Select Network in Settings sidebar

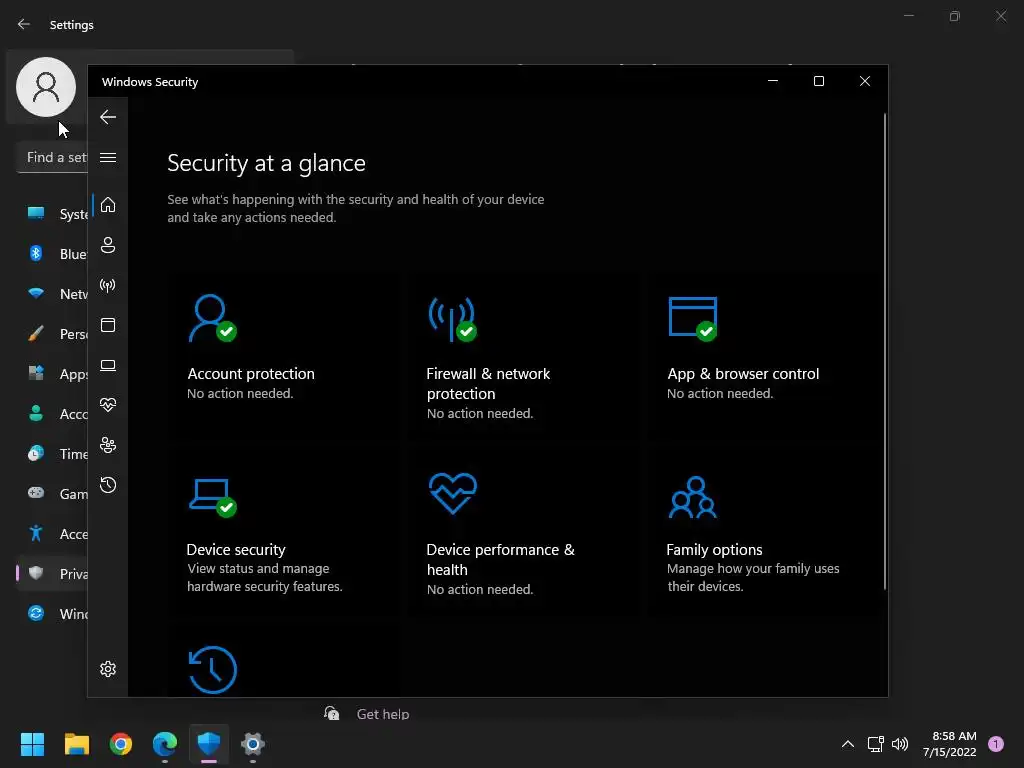point(52,294)
